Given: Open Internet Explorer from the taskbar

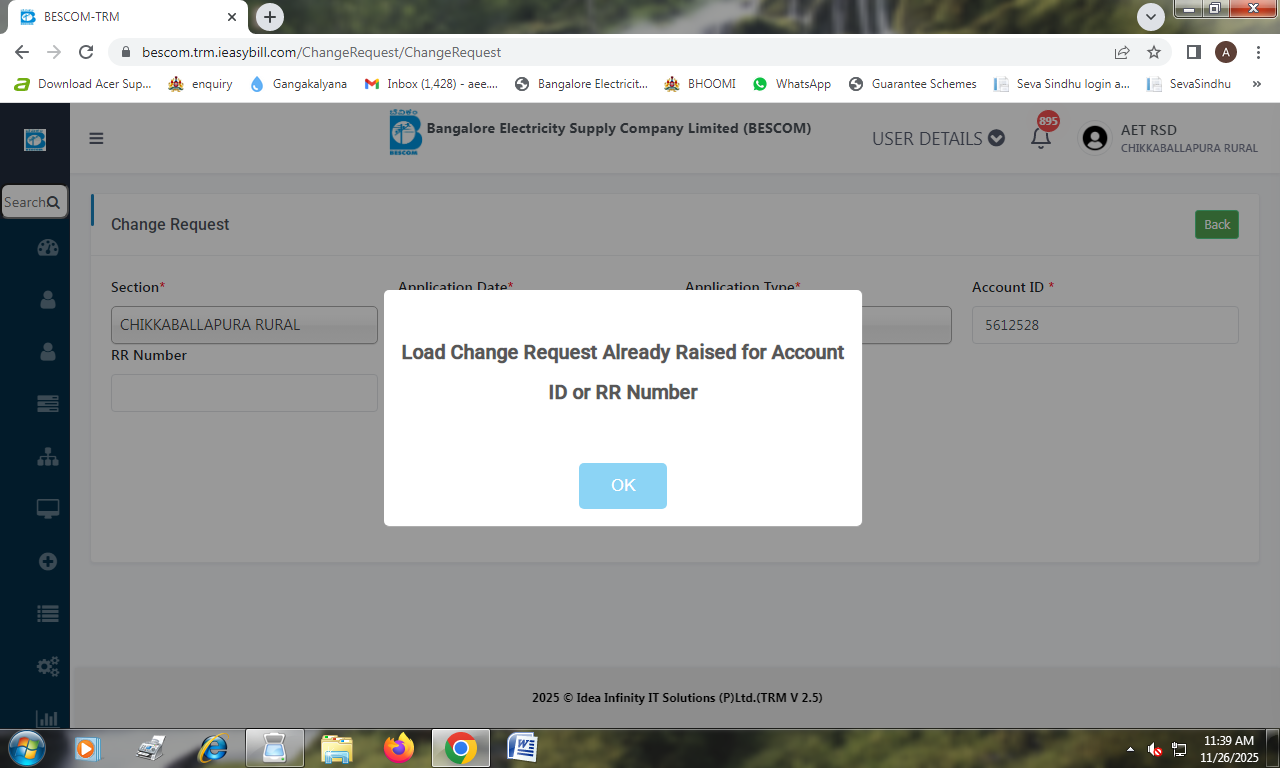Looking at the screenshot, I should pyautogui.click(x=212, y=747).
